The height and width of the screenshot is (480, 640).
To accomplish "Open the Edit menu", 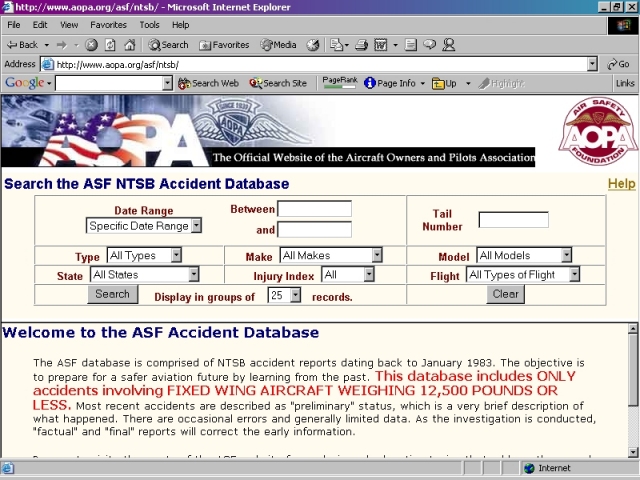I will tap(40, 25).
